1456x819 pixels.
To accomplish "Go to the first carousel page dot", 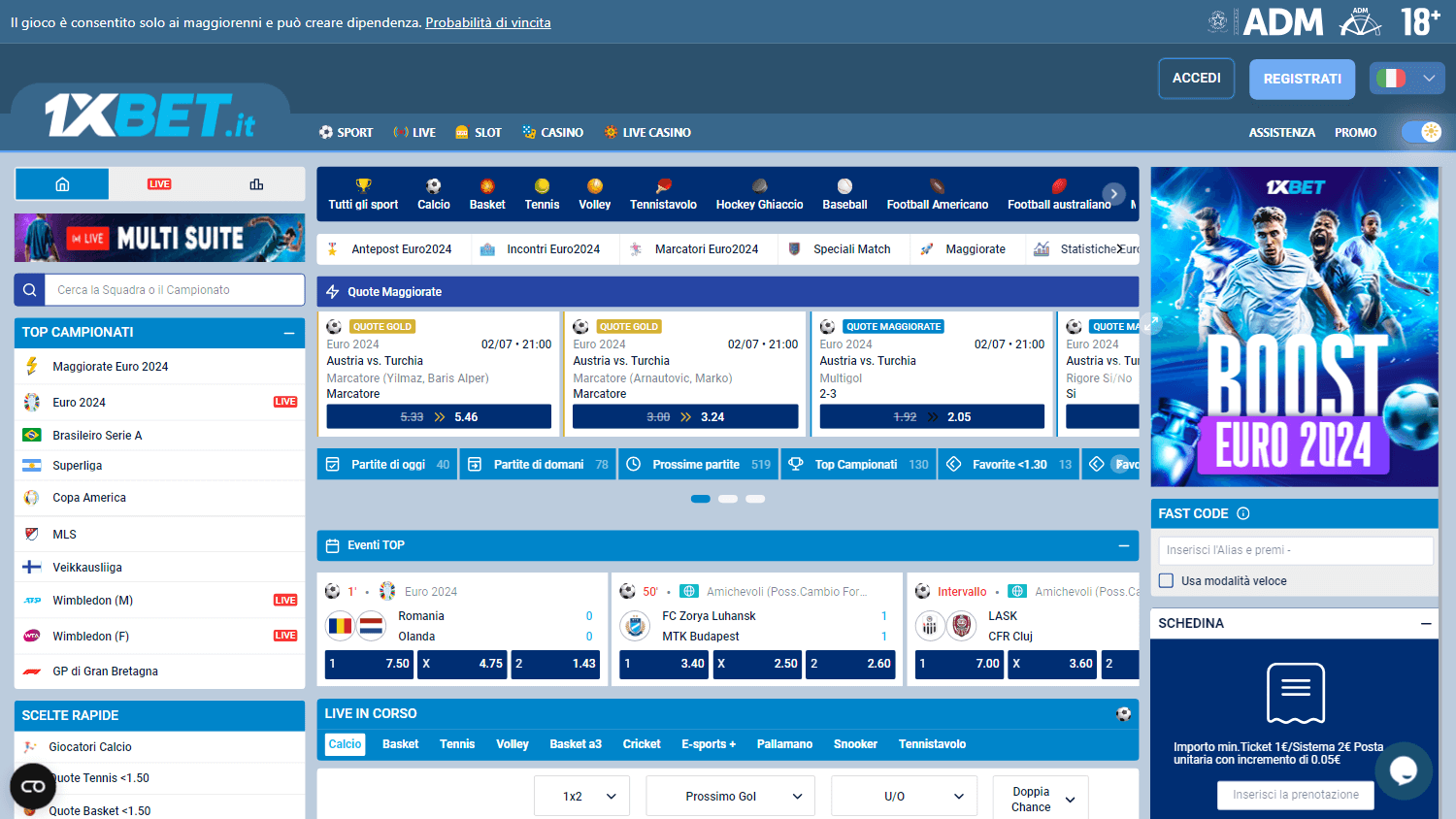I will [701, 499].
